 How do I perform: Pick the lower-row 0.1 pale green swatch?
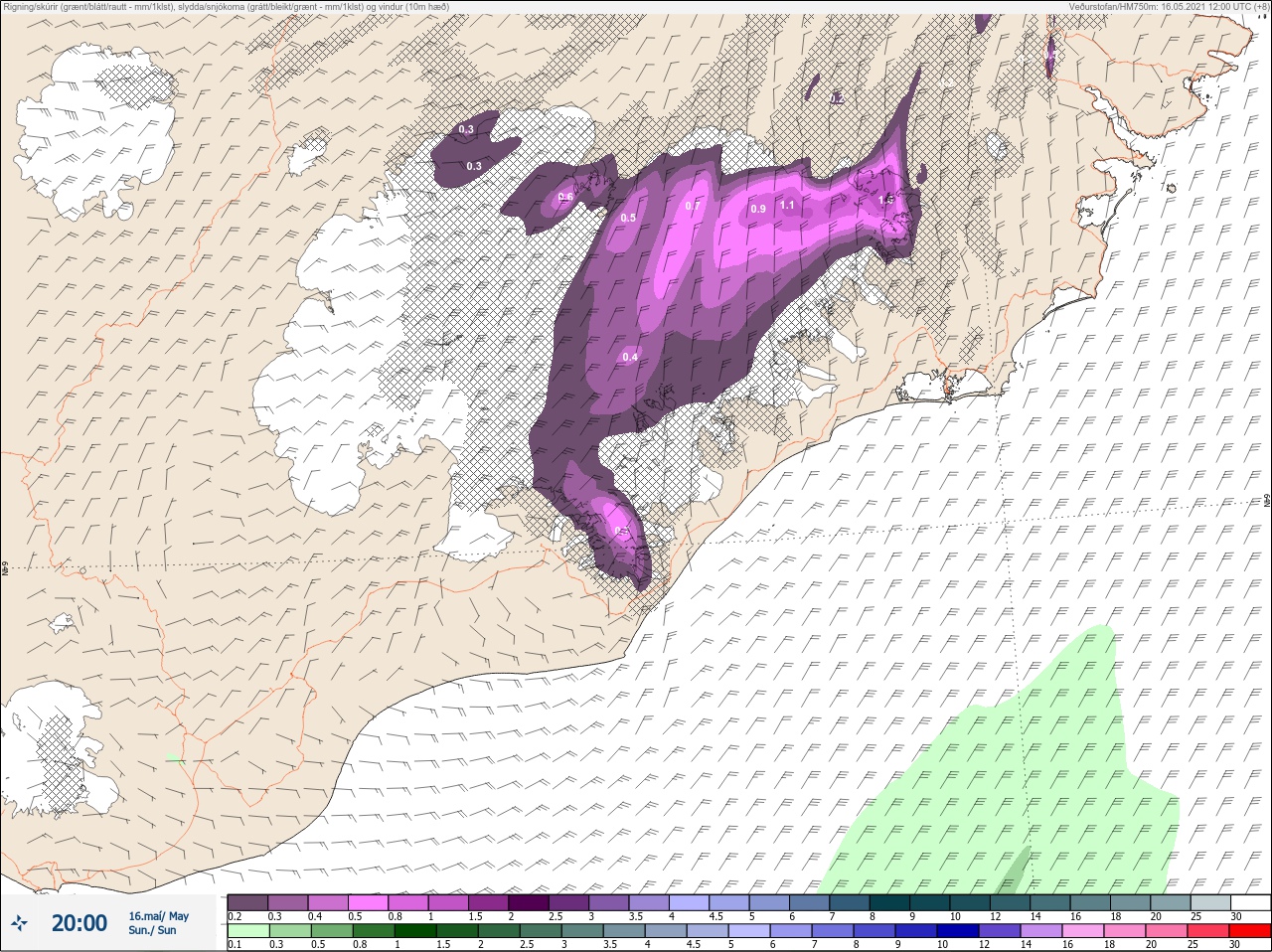(247, 931)
